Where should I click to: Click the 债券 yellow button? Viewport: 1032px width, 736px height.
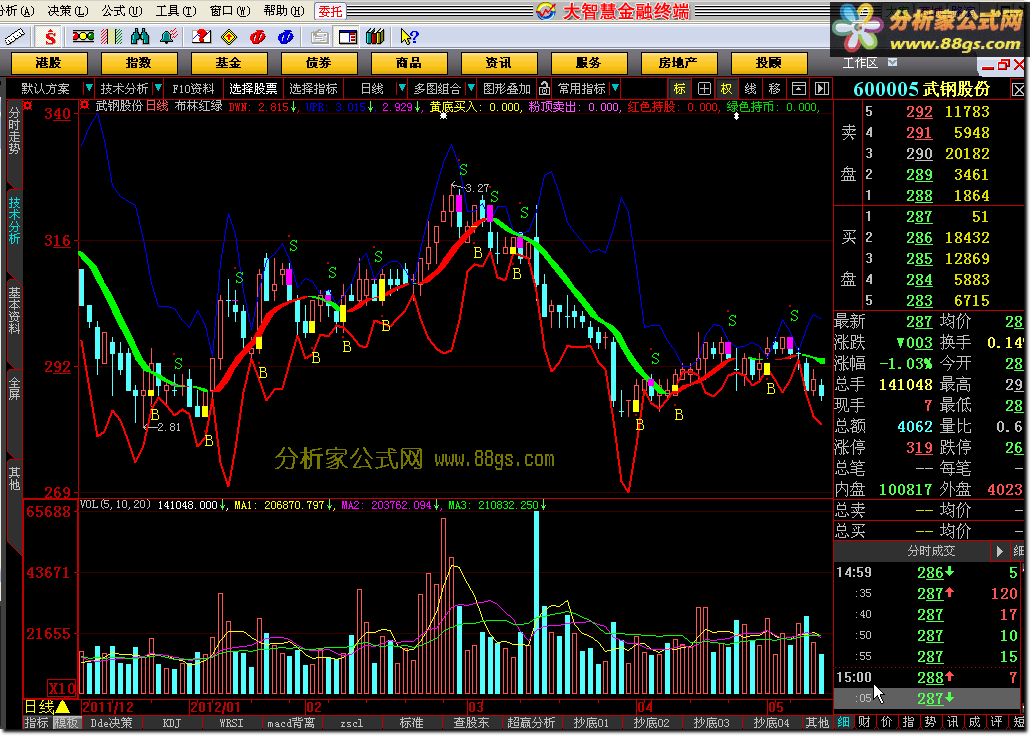(319, 63)
